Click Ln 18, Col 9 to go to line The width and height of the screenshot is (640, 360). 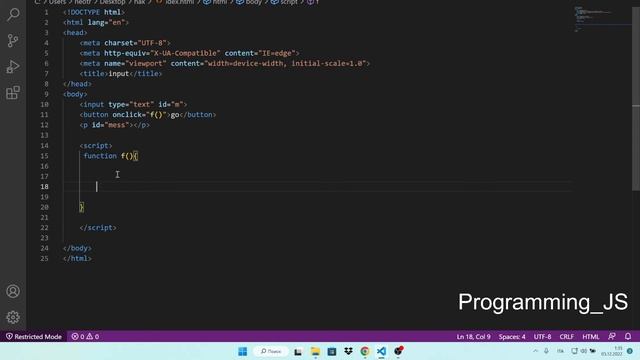(x=473, y=337)
